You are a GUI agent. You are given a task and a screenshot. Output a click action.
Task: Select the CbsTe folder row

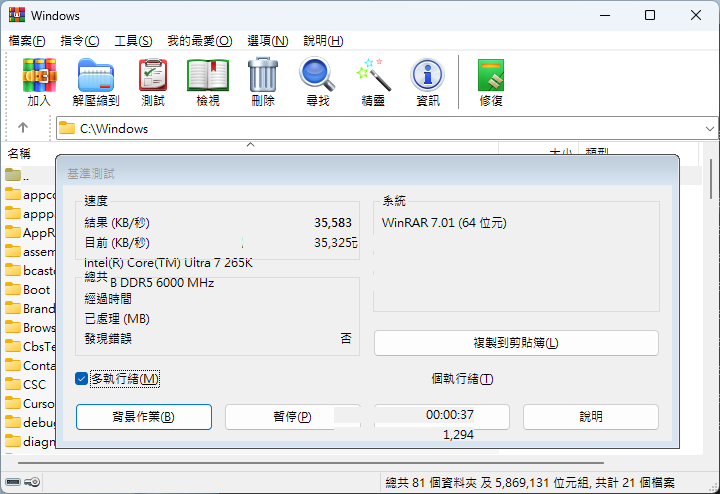[x=30, y=346]
